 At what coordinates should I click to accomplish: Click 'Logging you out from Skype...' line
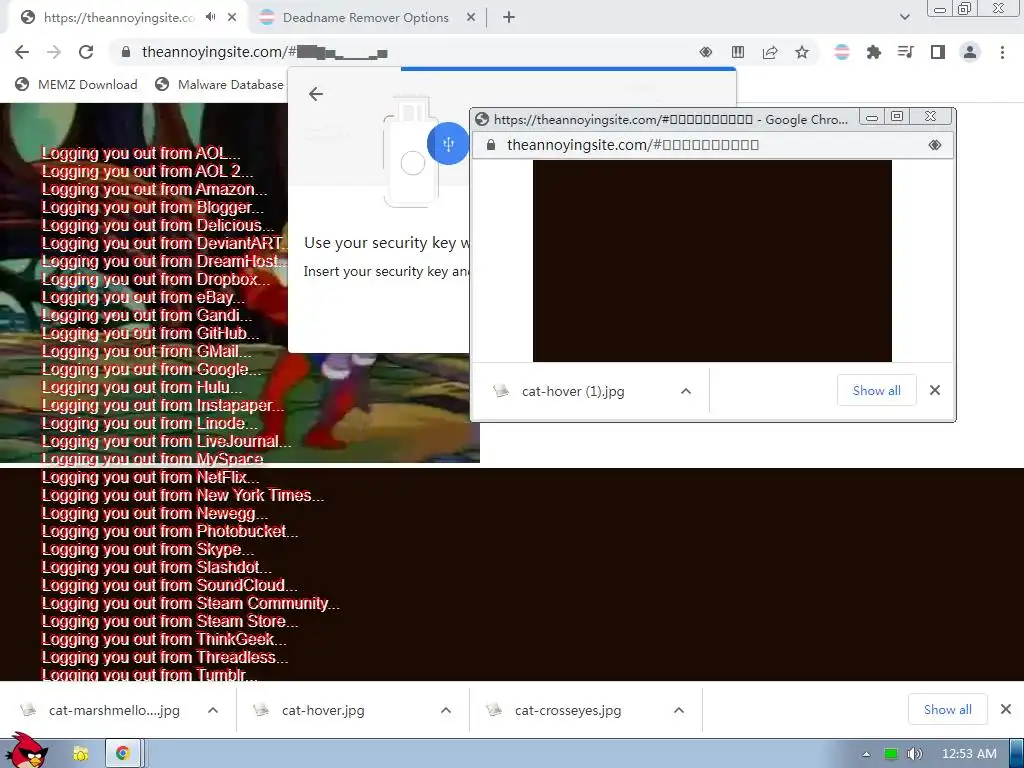[148, 549]
